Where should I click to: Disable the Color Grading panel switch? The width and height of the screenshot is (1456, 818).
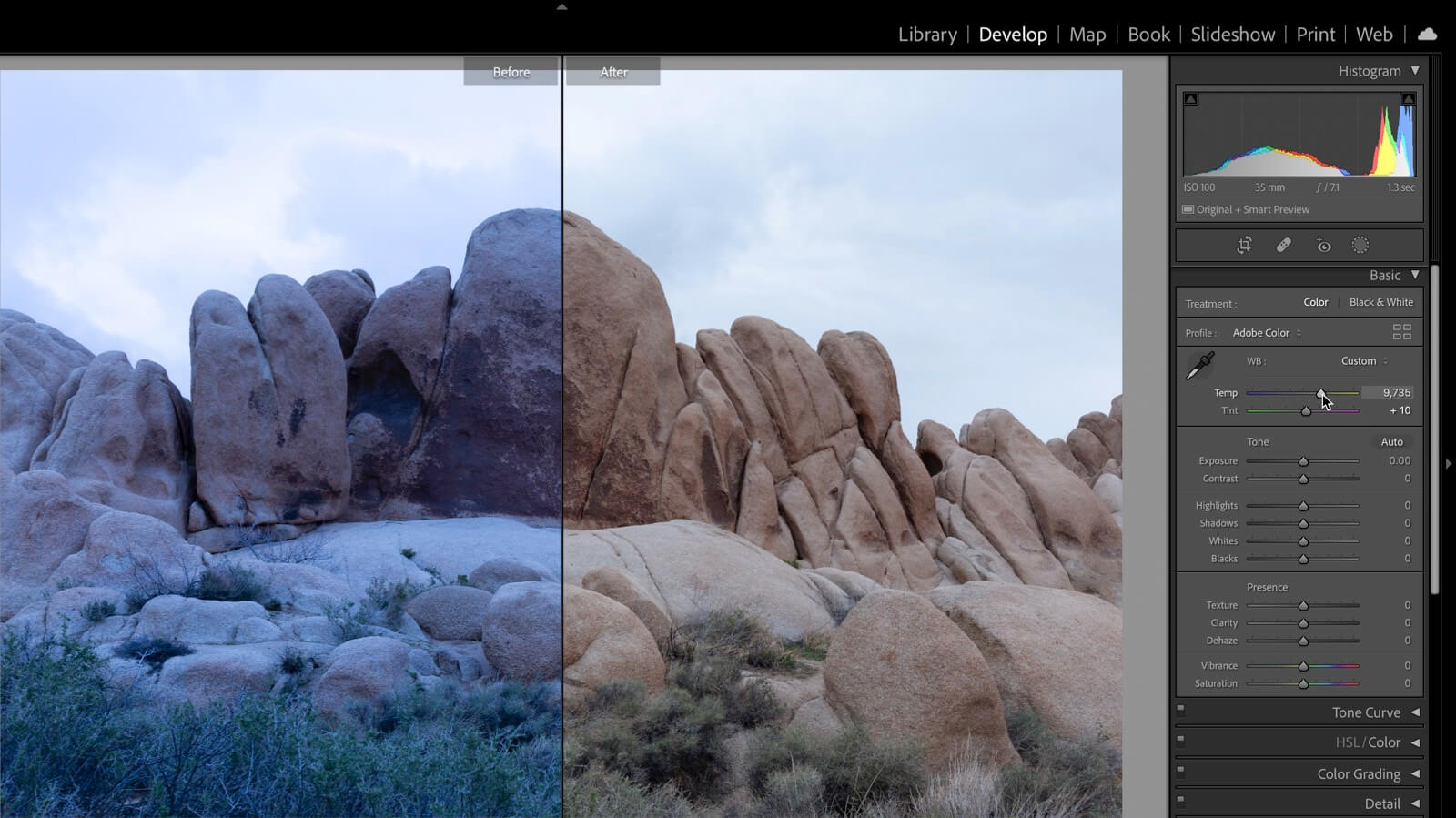[1180, 770]
